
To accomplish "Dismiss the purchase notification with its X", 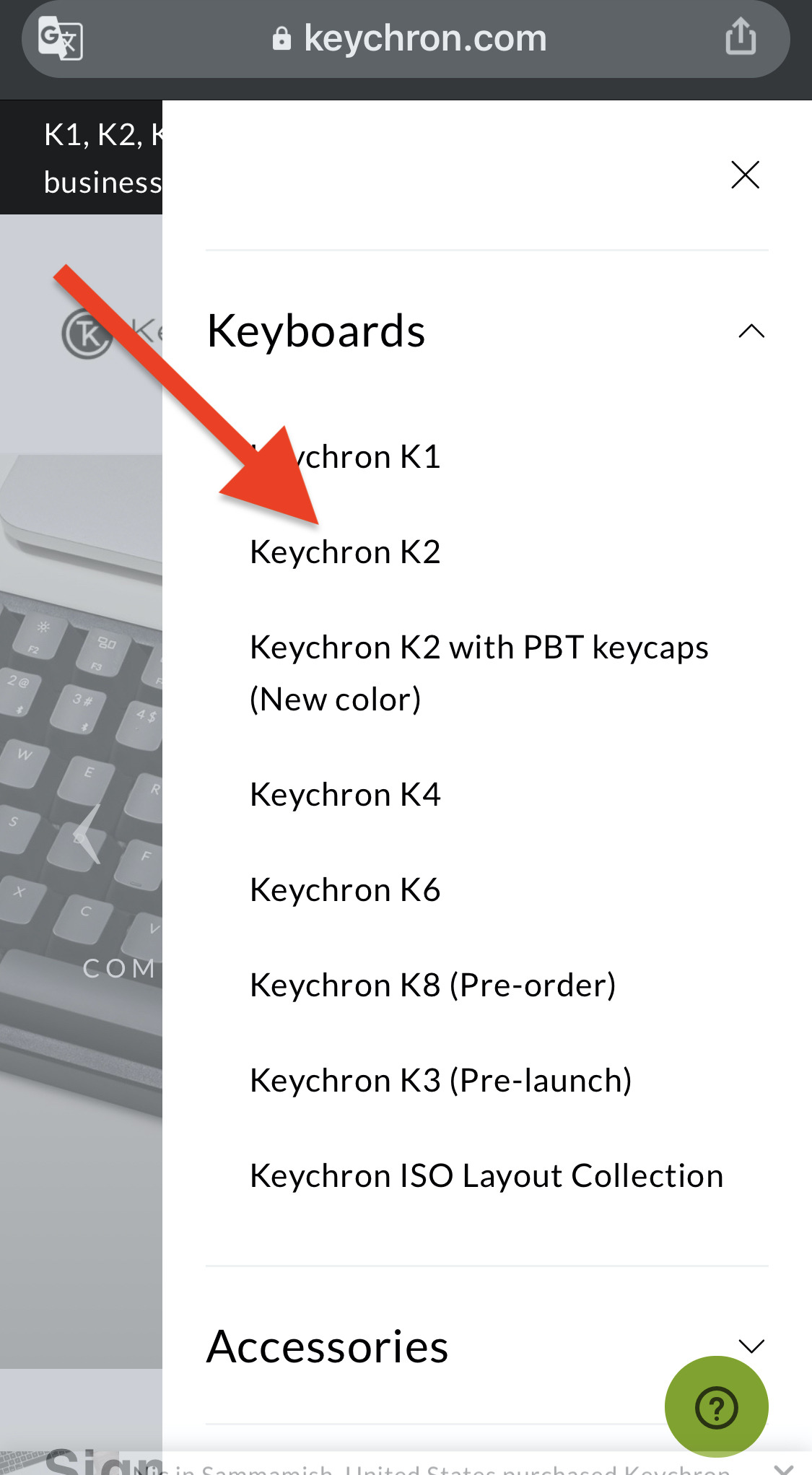I will coord(783,1469).
